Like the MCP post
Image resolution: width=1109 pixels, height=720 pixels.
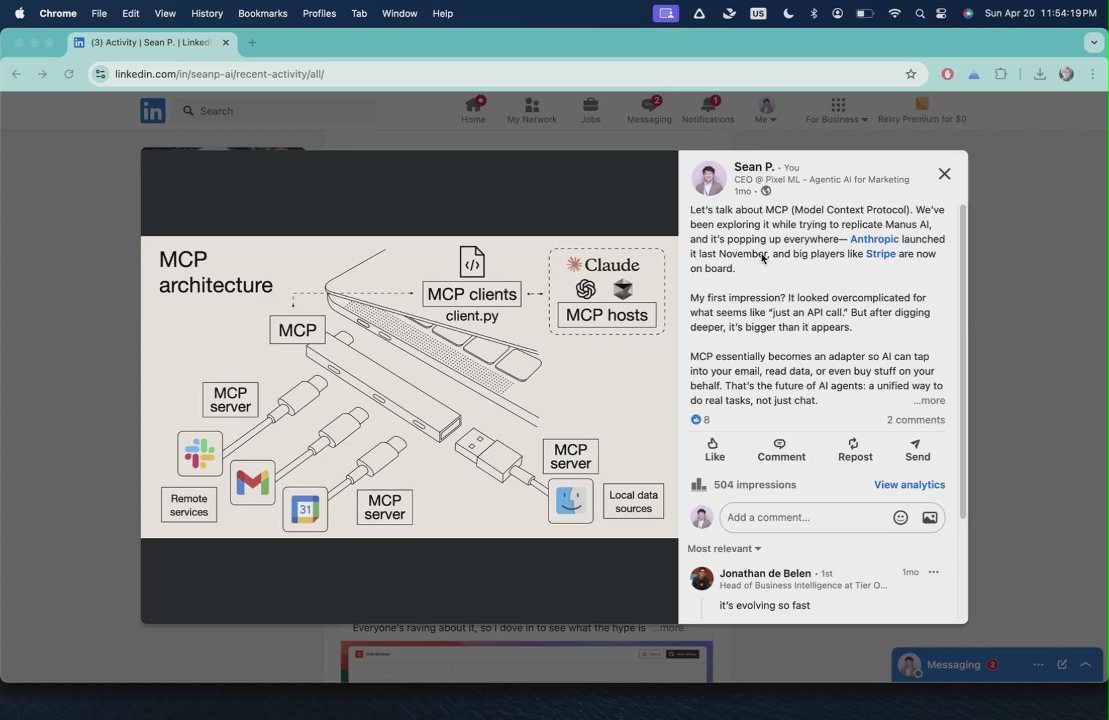pos(714,450)
